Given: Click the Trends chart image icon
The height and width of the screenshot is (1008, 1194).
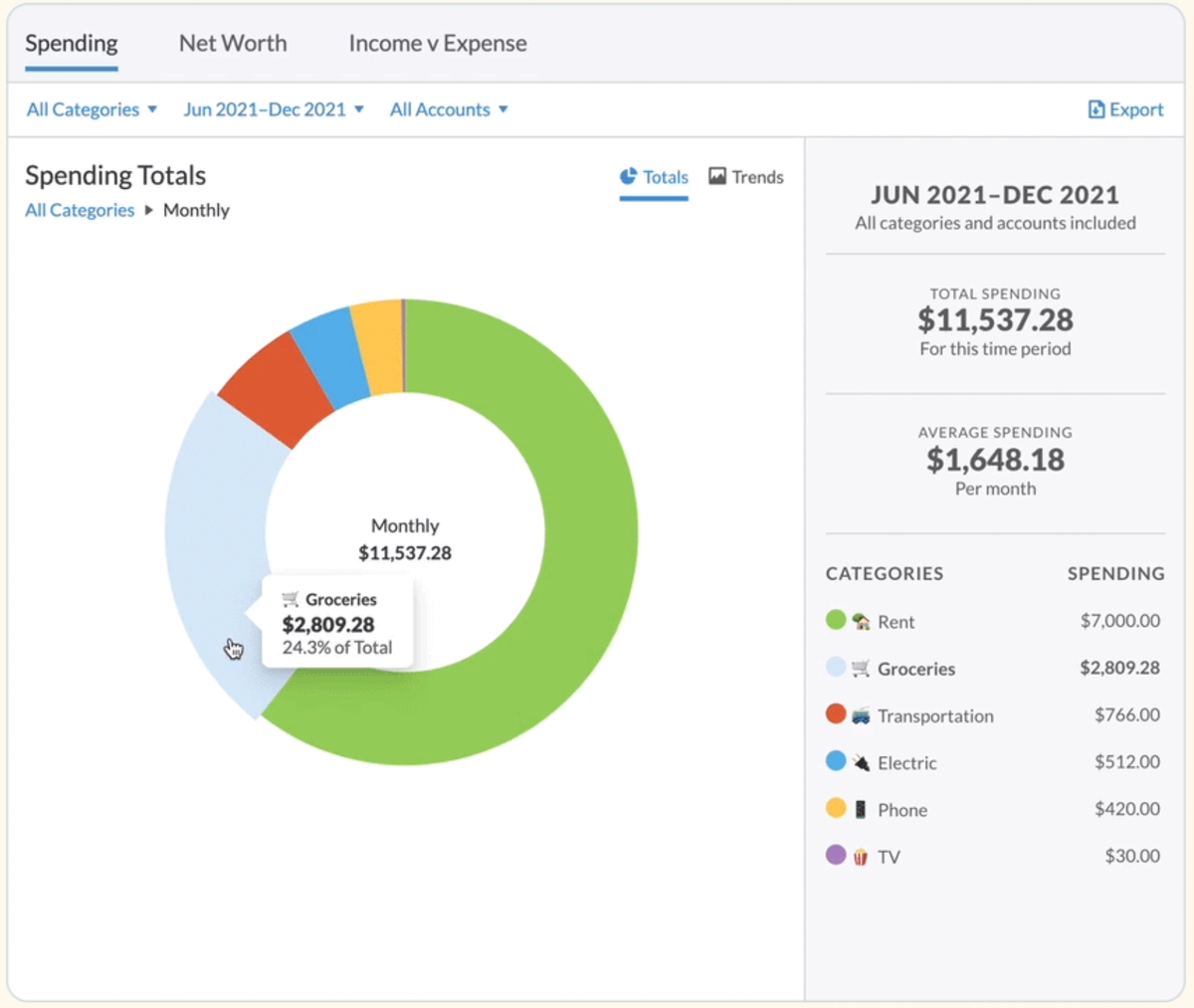Looking at the screenshot, I should click(717, 176).
